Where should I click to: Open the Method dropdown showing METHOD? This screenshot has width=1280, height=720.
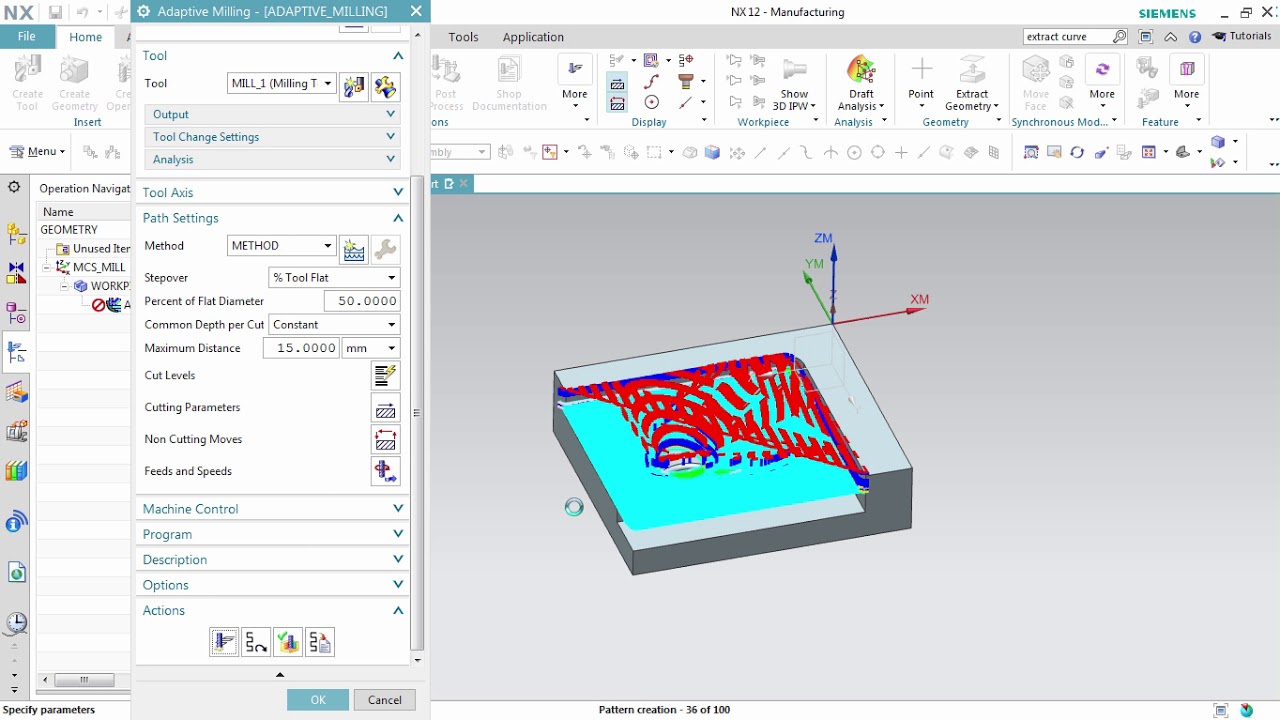pyautogui.click(x=282, y=246)
